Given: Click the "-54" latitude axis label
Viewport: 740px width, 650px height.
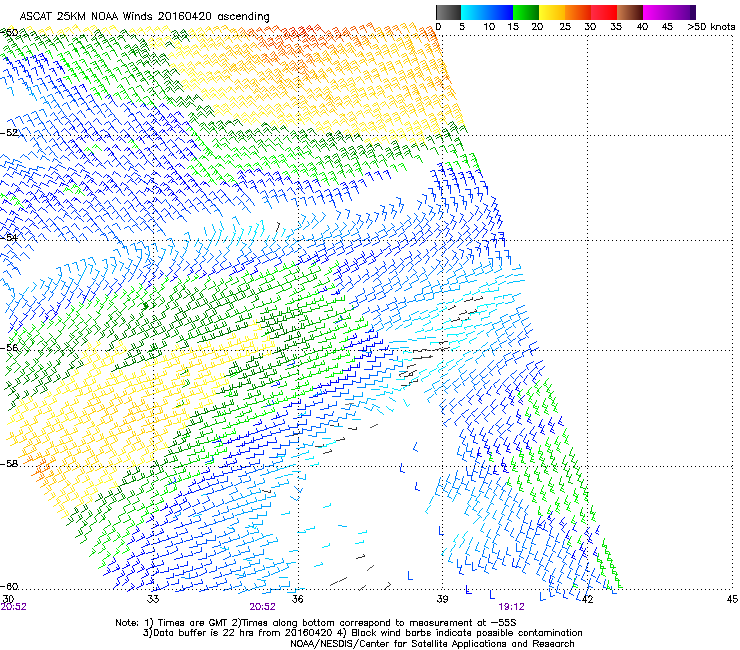Looking at the screenshot, I should [x=9, y=237].
